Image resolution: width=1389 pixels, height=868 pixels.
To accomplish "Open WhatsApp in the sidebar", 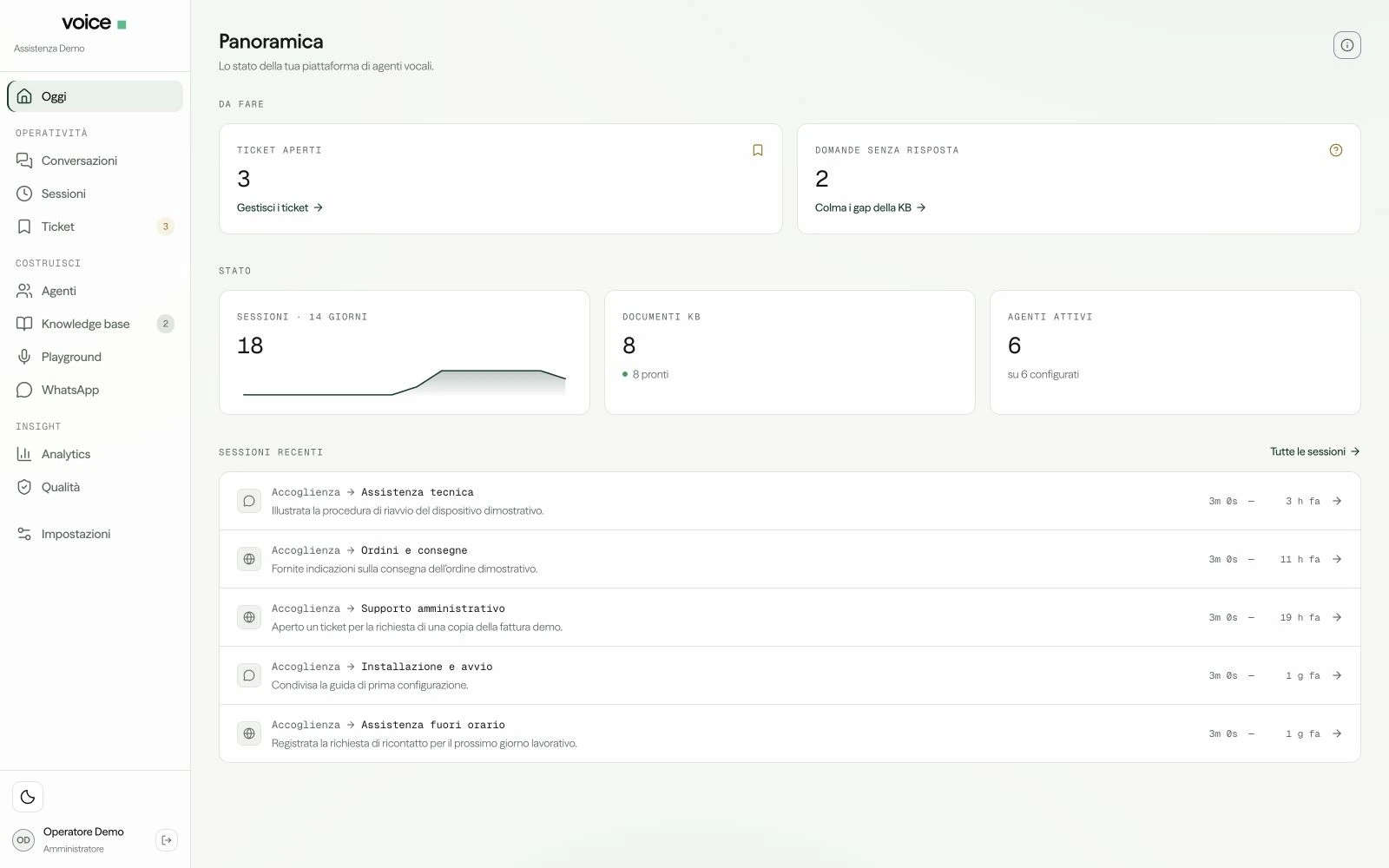I will click(95, 390).
